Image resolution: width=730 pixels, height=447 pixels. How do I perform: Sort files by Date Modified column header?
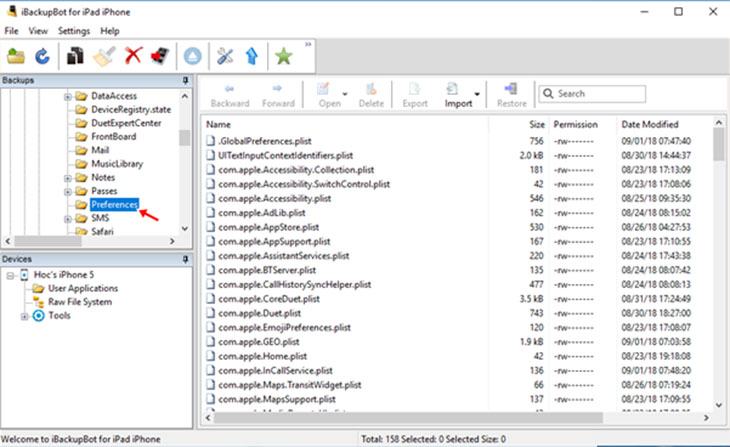click(649, 124)
